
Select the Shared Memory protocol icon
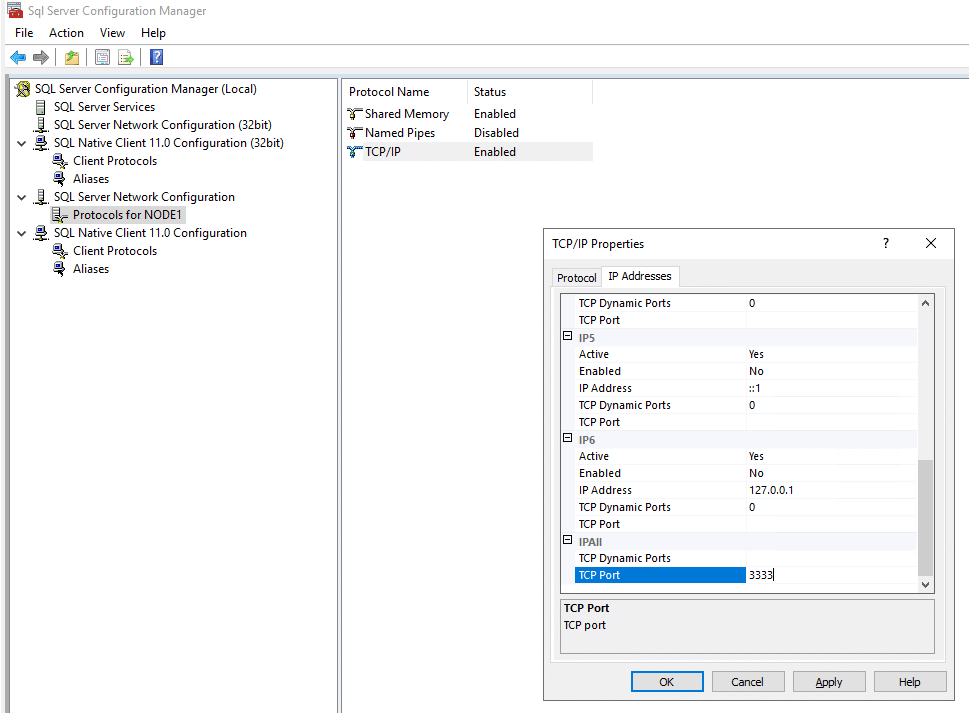[355, 113]
